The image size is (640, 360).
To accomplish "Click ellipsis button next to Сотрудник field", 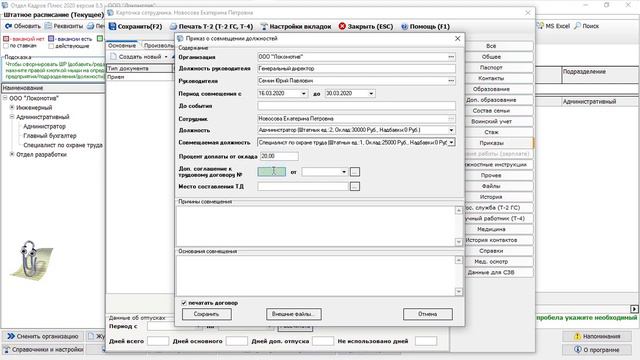I will [x=451, y=119].
